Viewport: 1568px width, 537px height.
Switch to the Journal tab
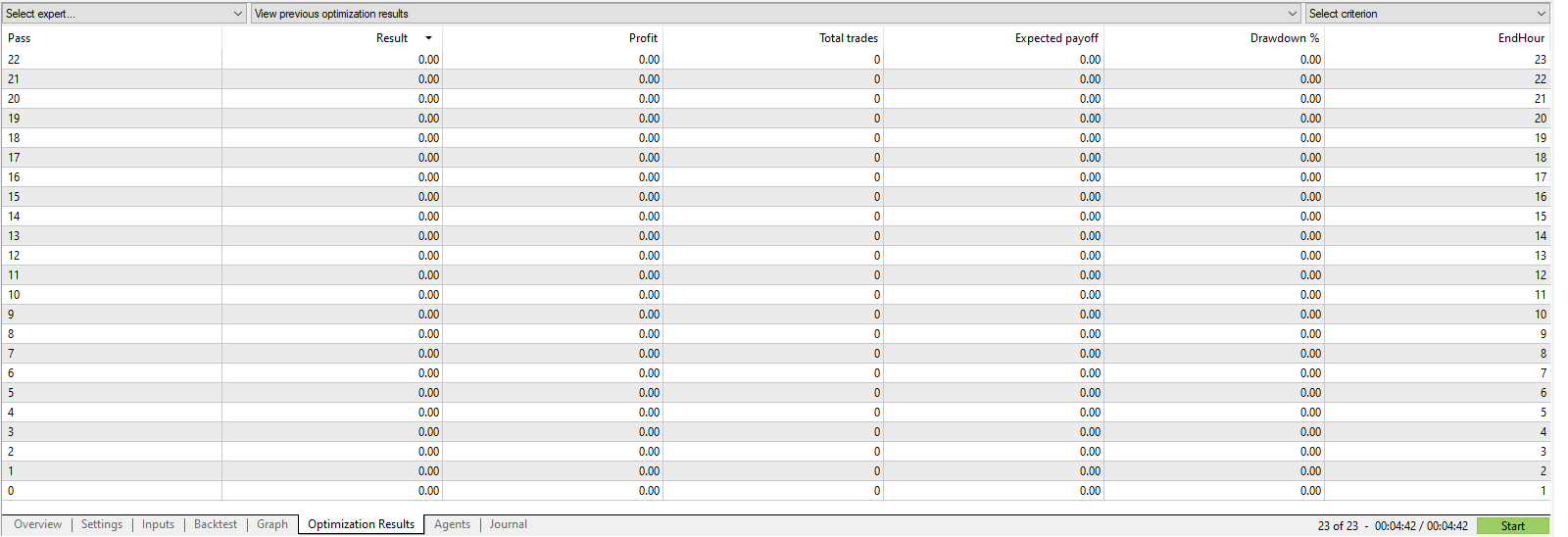coord(509,524)
